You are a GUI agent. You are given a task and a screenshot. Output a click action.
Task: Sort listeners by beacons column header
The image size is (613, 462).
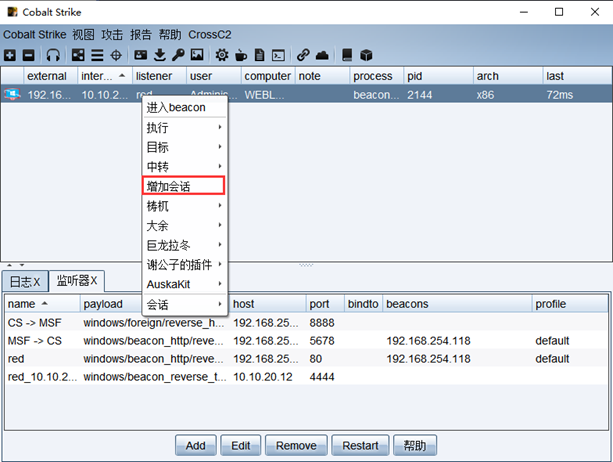tap(457, 304)
